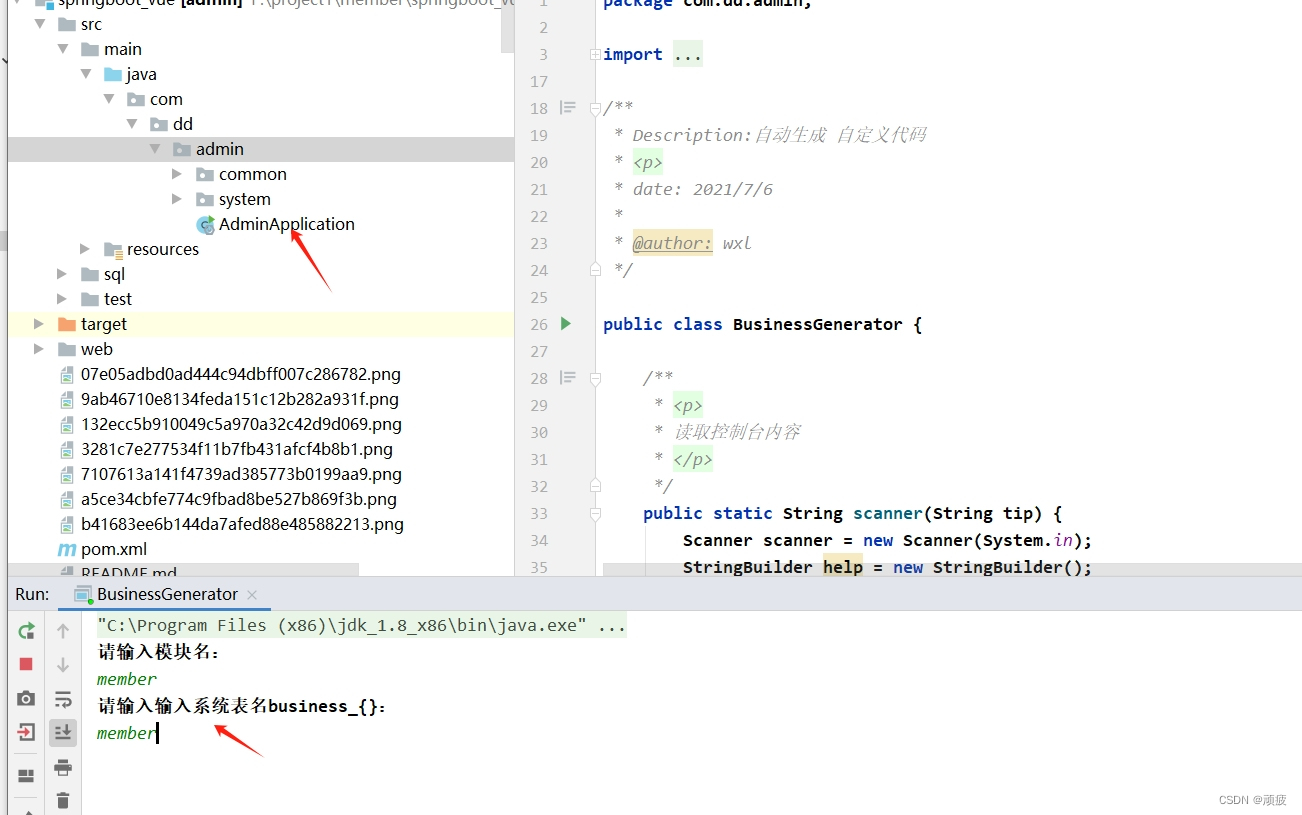Expand the folded imports at line 3
Viewport: 1302px width, 815px height.
tap(595, 54)
